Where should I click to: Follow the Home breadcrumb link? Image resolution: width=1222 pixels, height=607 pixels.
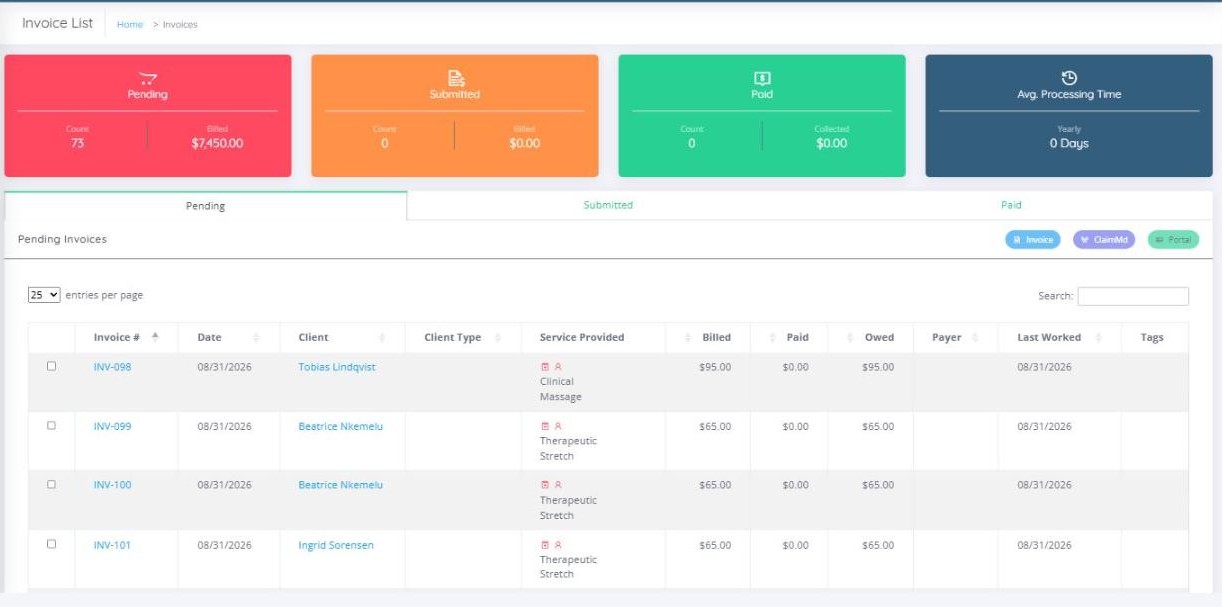coord(130,25)
